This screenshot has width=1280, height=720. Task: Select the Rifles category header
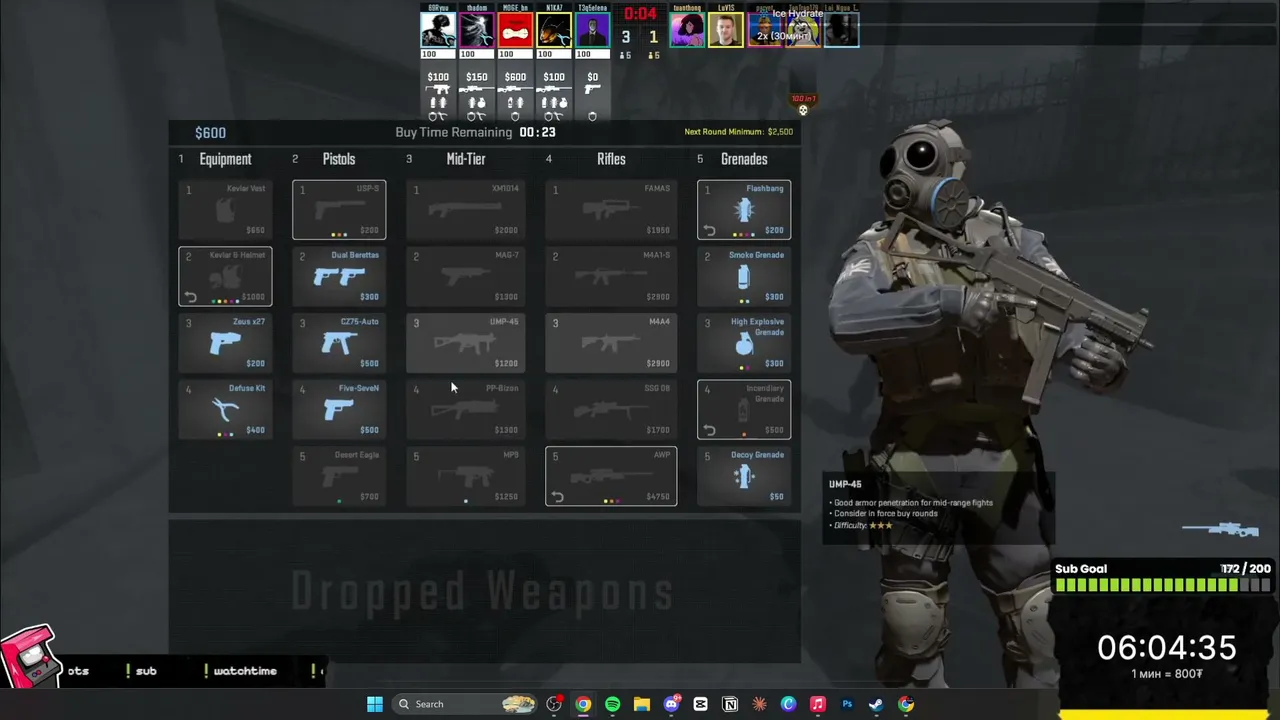coord(611,159)
